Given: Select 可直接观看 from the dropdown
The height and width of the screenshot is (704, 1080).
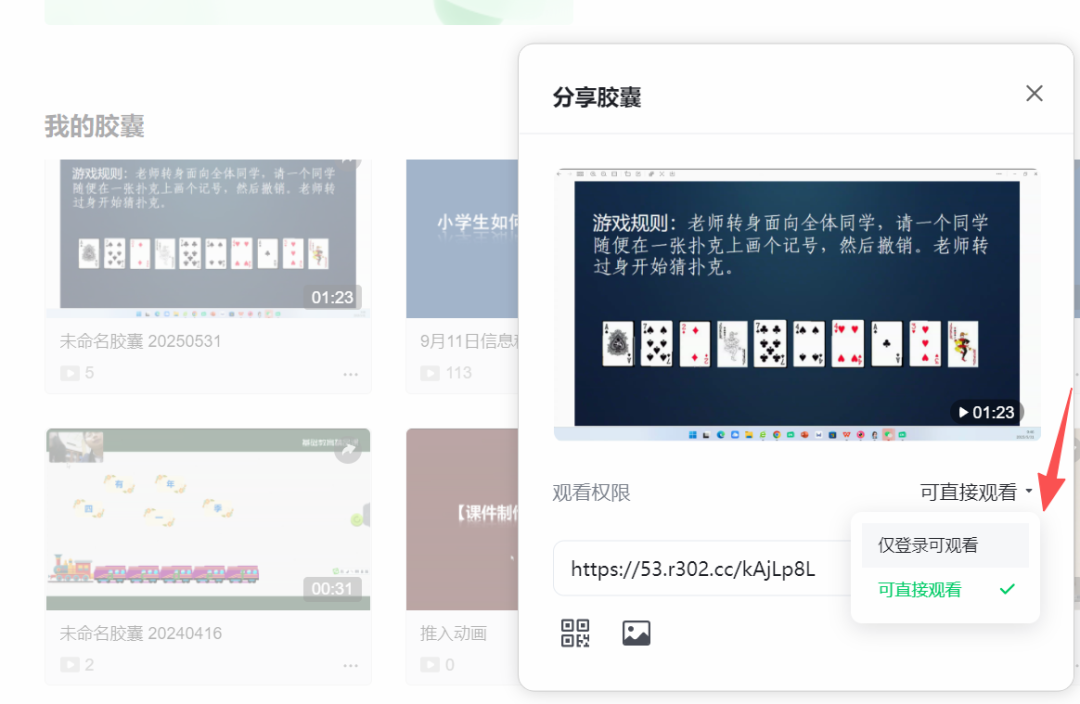Looking at the screenshot, I should tap(918, 590).
